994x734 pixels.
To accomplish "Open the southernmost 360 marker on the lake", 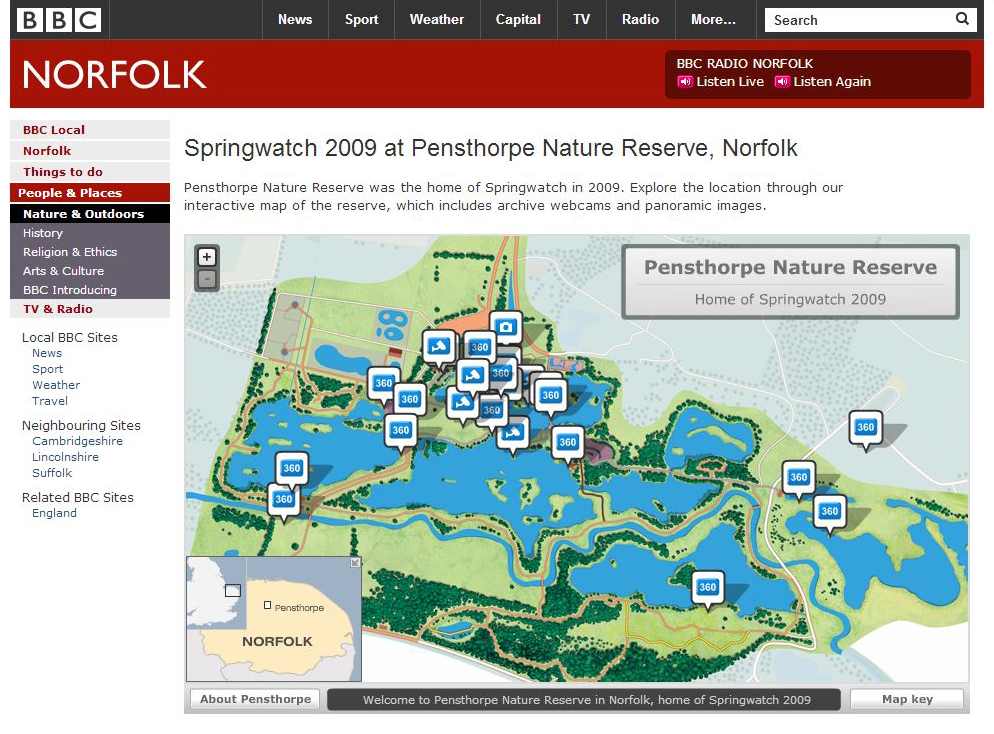I will pos(708,587).
